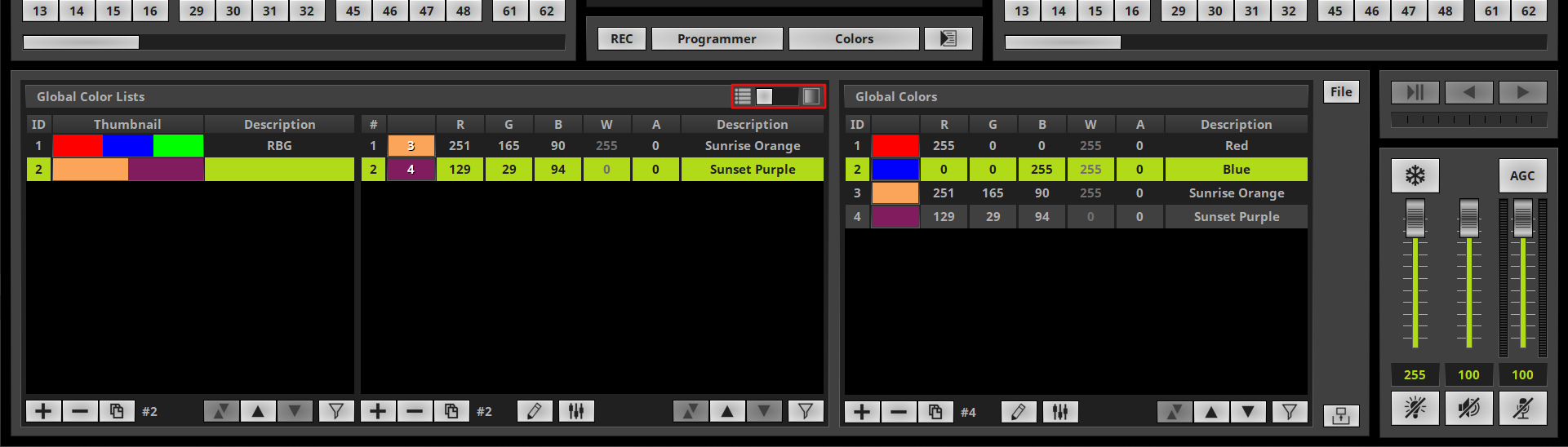Toggle mute audio output speaker button

(1468, 408)
